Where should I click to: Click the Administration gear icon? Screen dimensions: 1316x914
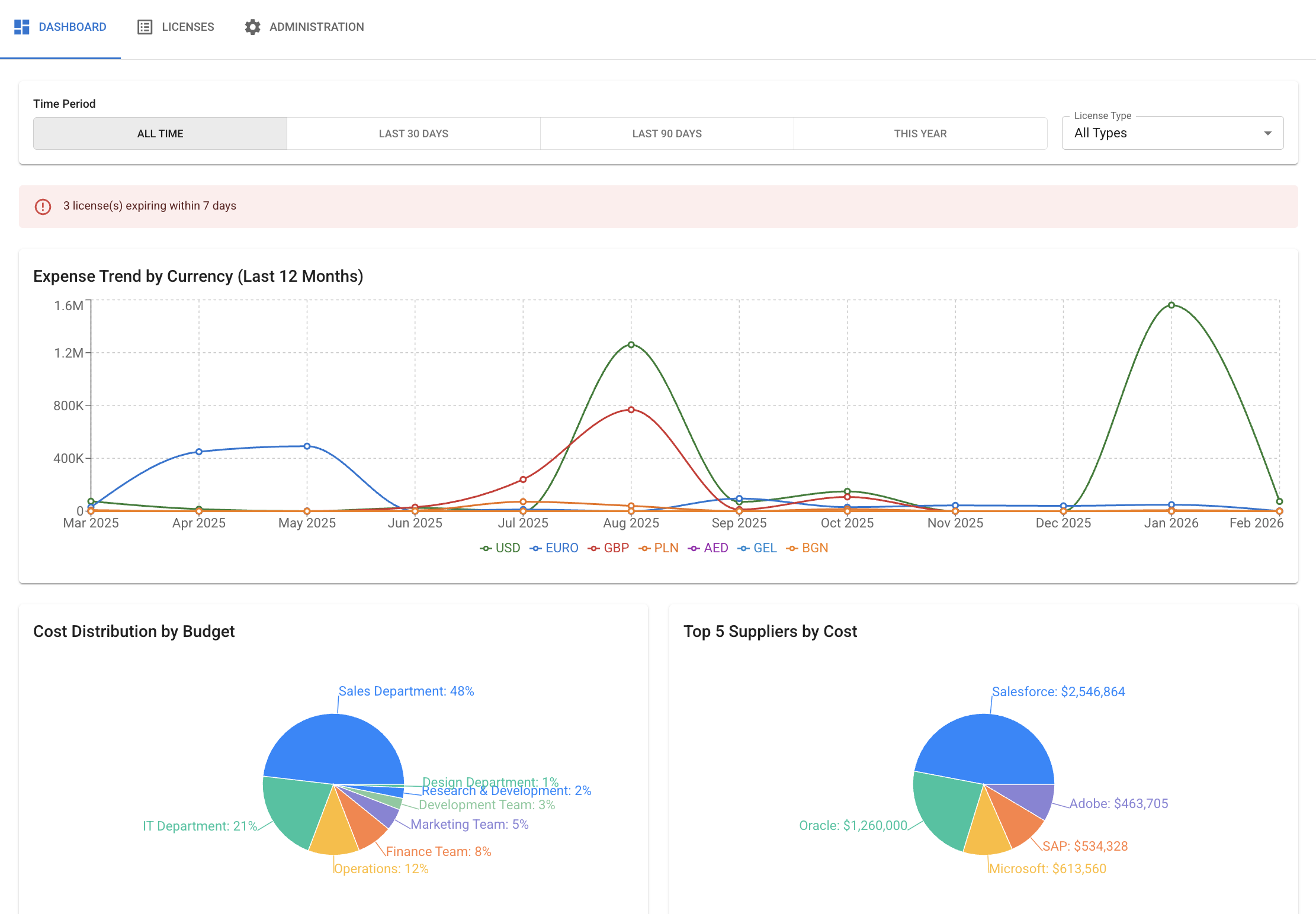click(253, 27)
